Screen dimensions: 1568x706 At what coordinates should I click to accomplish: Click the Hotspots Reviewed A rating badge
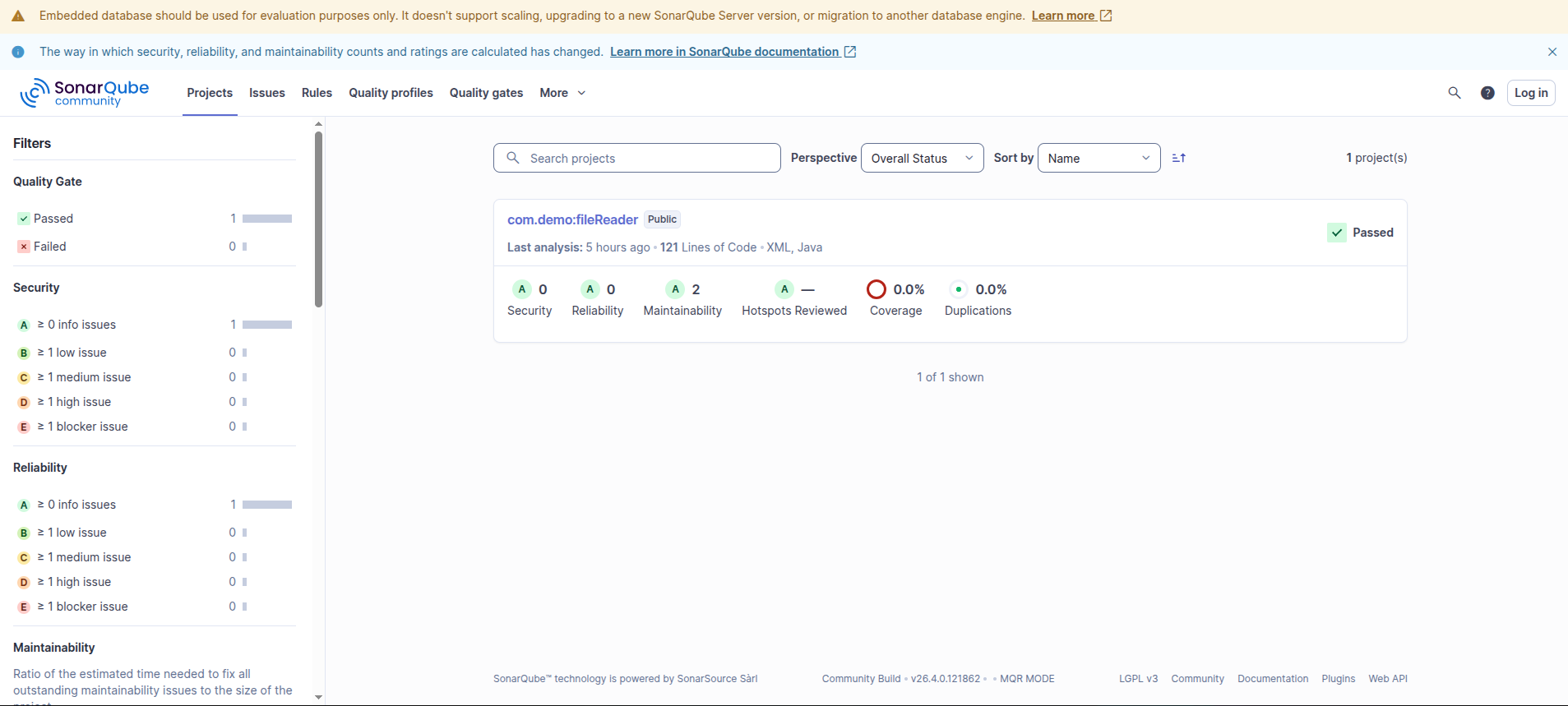[x=785, y=289]
